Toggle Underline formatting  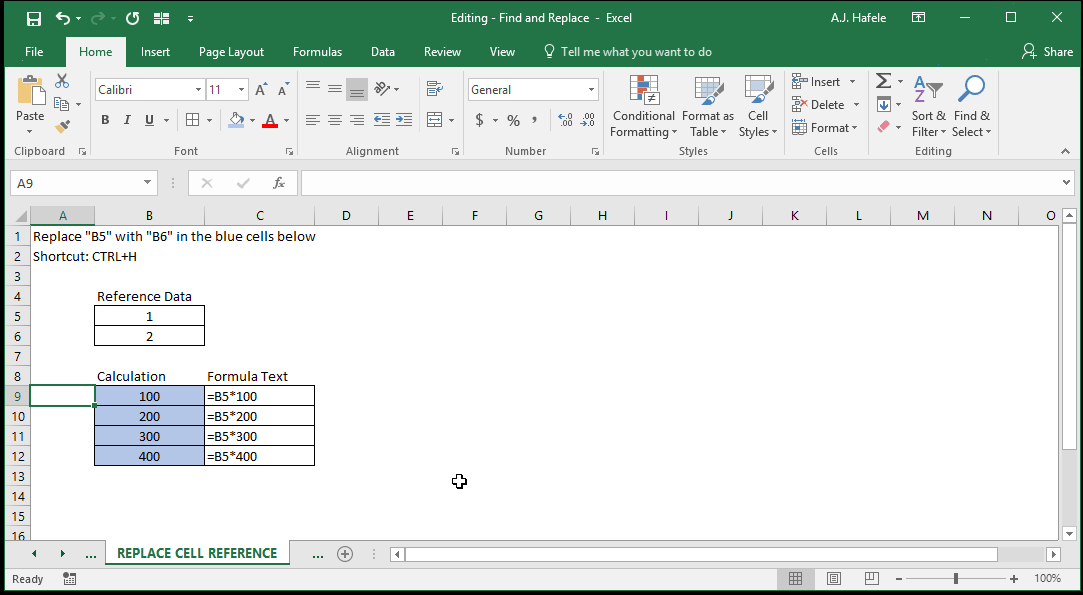(x=149, y=120)
